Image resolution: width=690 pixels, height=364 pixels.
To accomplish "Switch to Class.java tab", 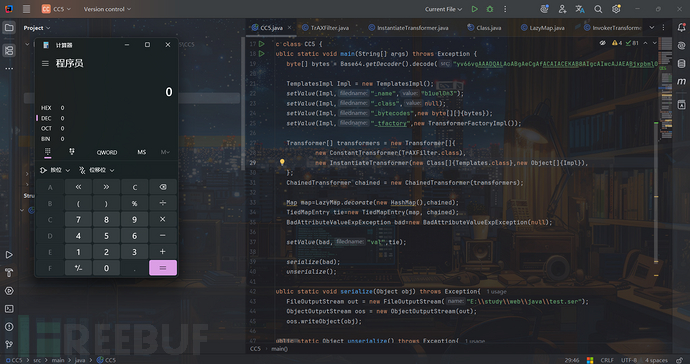I will 484,28.
